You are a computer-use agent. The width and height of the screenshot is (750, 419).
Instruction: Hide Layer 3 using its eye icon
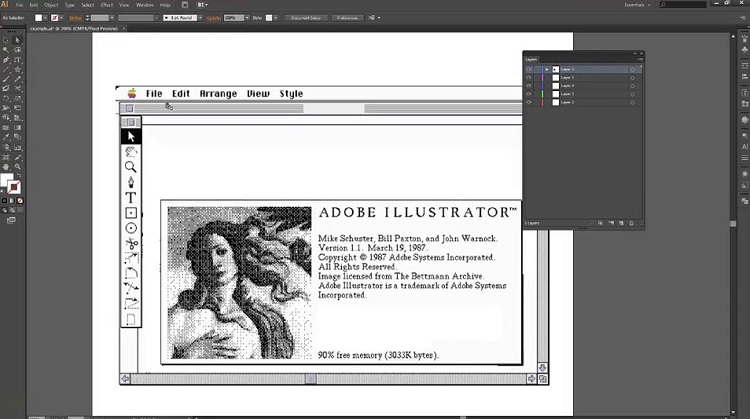pyautogui.click(x=529, y=94)
